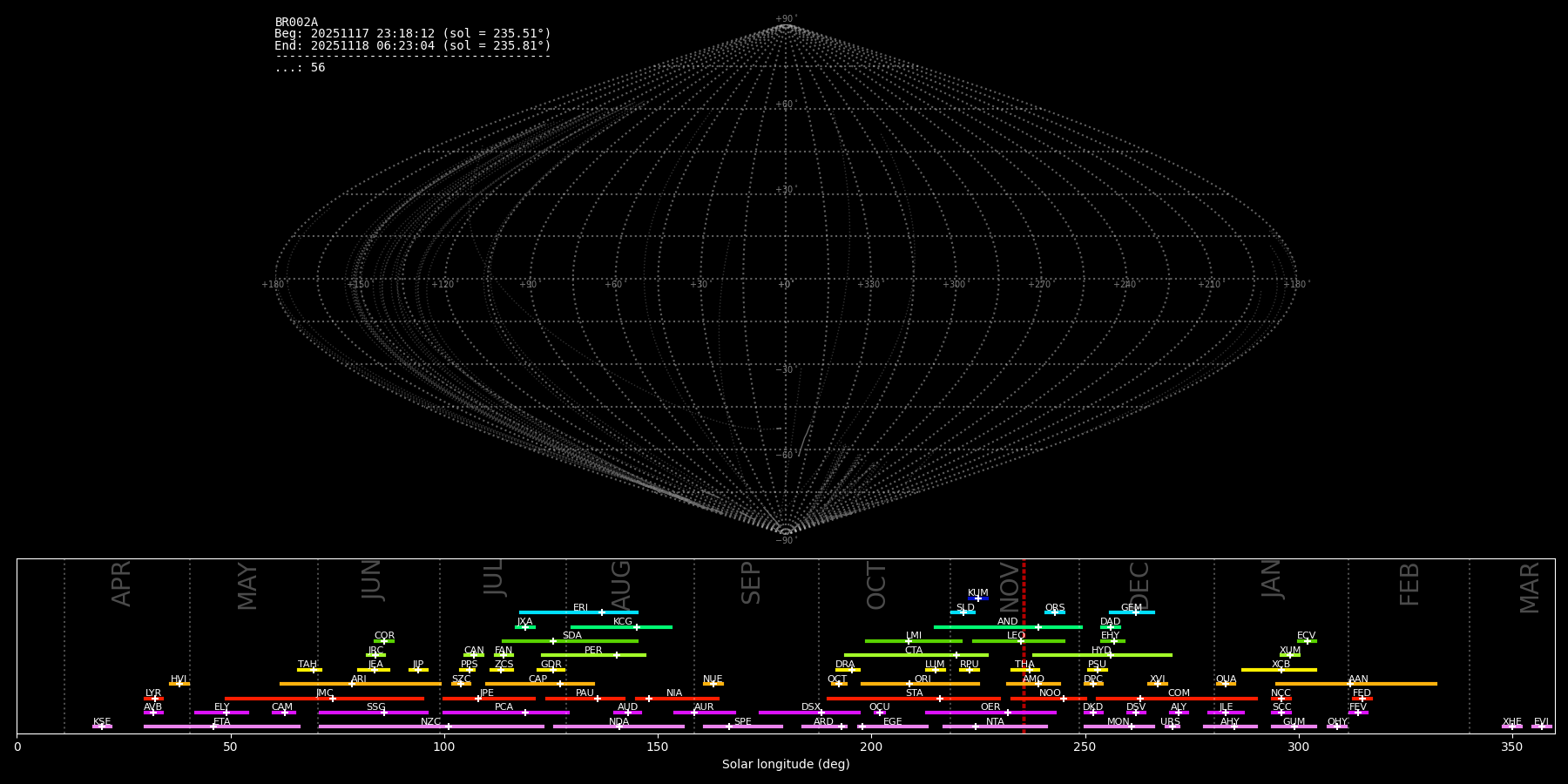Click the SDA shower label
1568x784 pixels.
572,636
